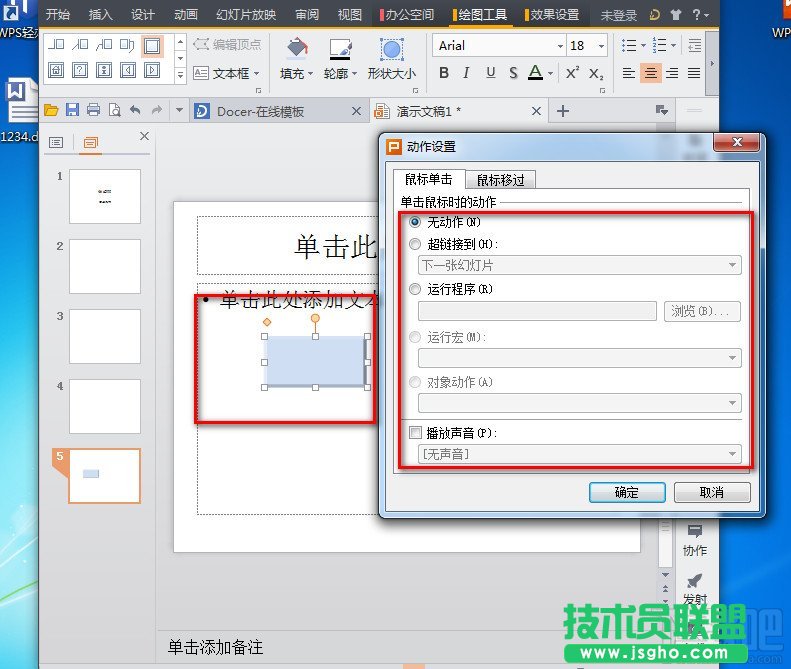Screen dimensions: 791x669
Task: Select slide 3 thumbnail in slide panel
Action: coord(105,336)
